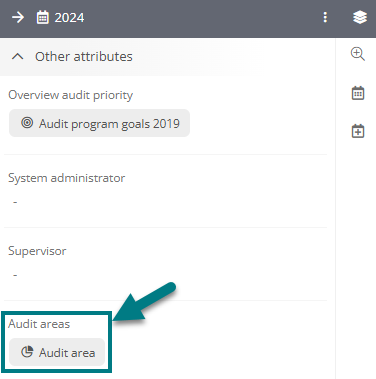Screen dimensions: 376x379
Task: Click the System administrator label
Action: (x=67, y=178)
